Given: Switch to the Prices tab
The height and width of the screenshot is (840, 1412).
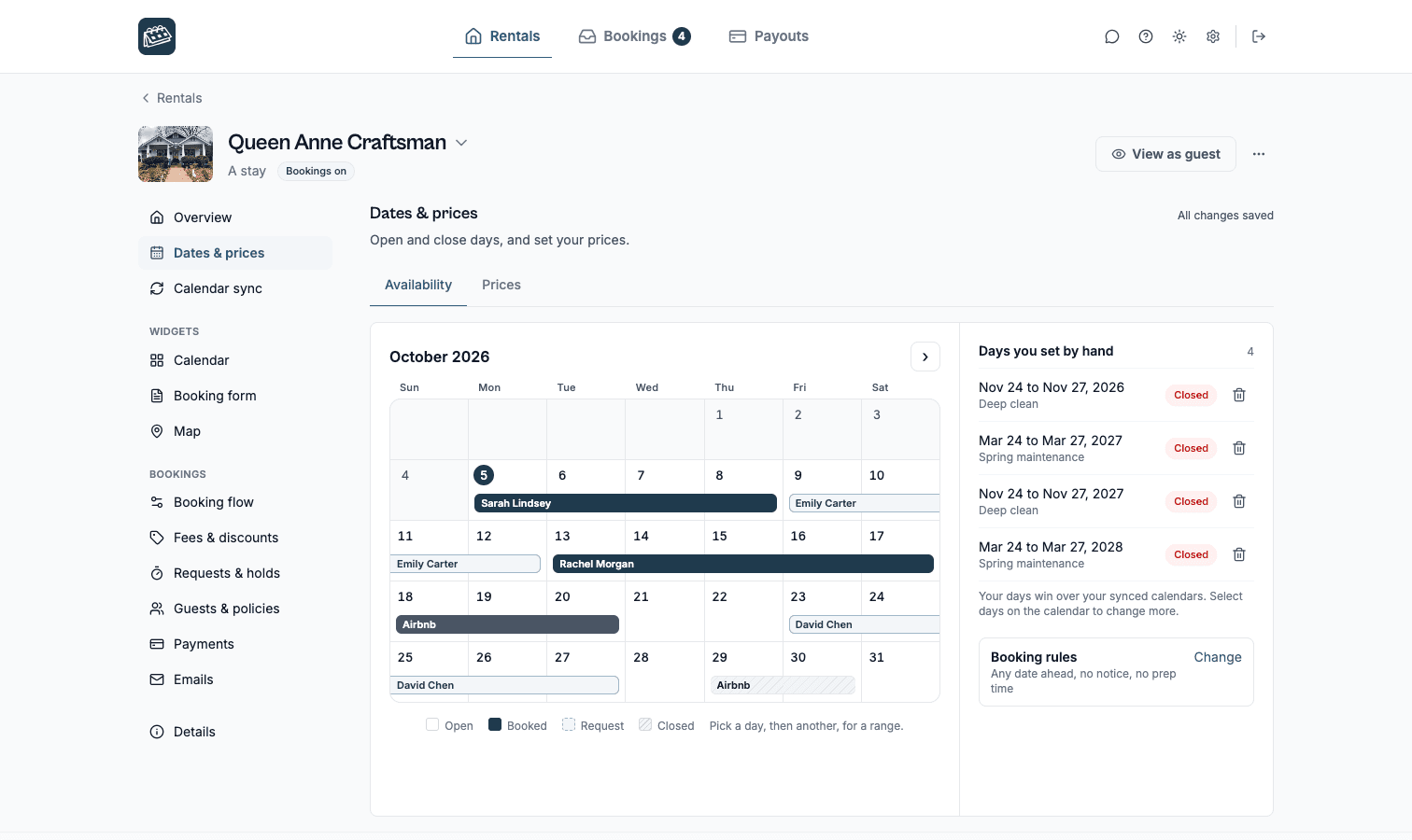Looking at the screenshot, I should (x=501, y=285).
